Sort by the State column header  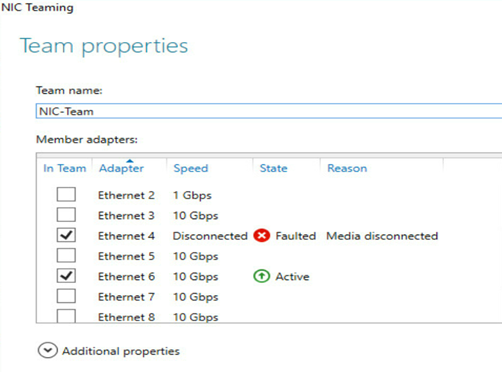pyautogui.click(x=273, y=168)
